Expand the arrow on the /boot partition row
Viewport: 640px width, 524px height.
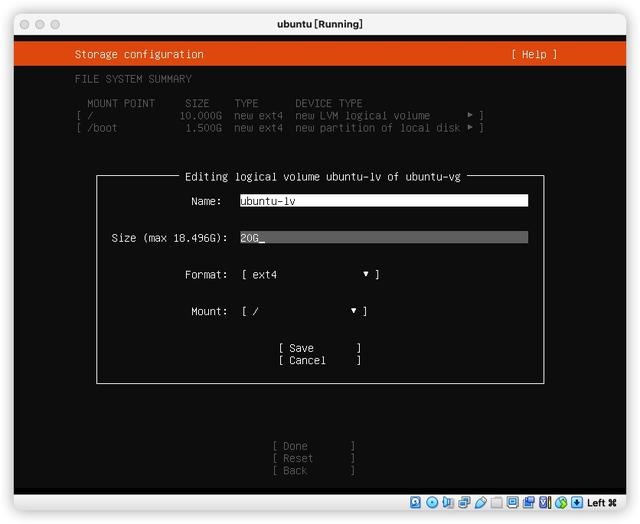tap(470, 127)
